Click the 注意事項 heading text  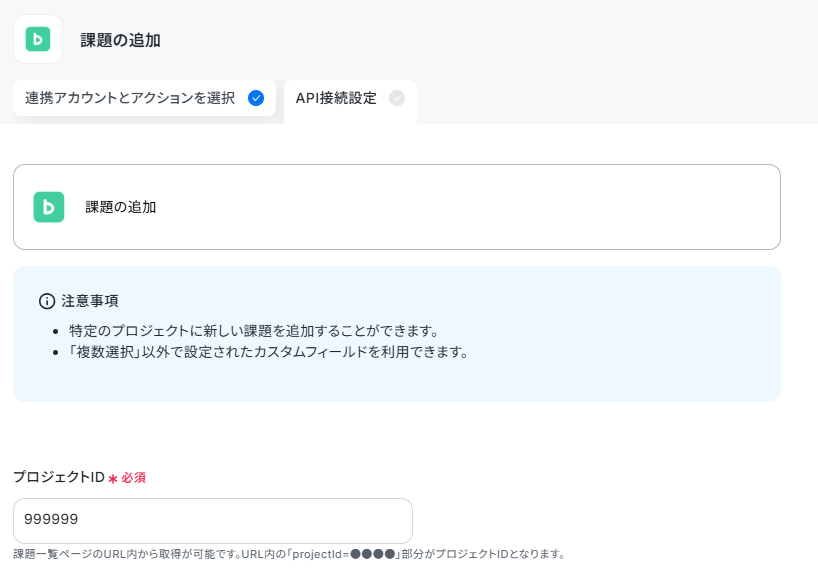pyautogui.click(x=90, y=301)
